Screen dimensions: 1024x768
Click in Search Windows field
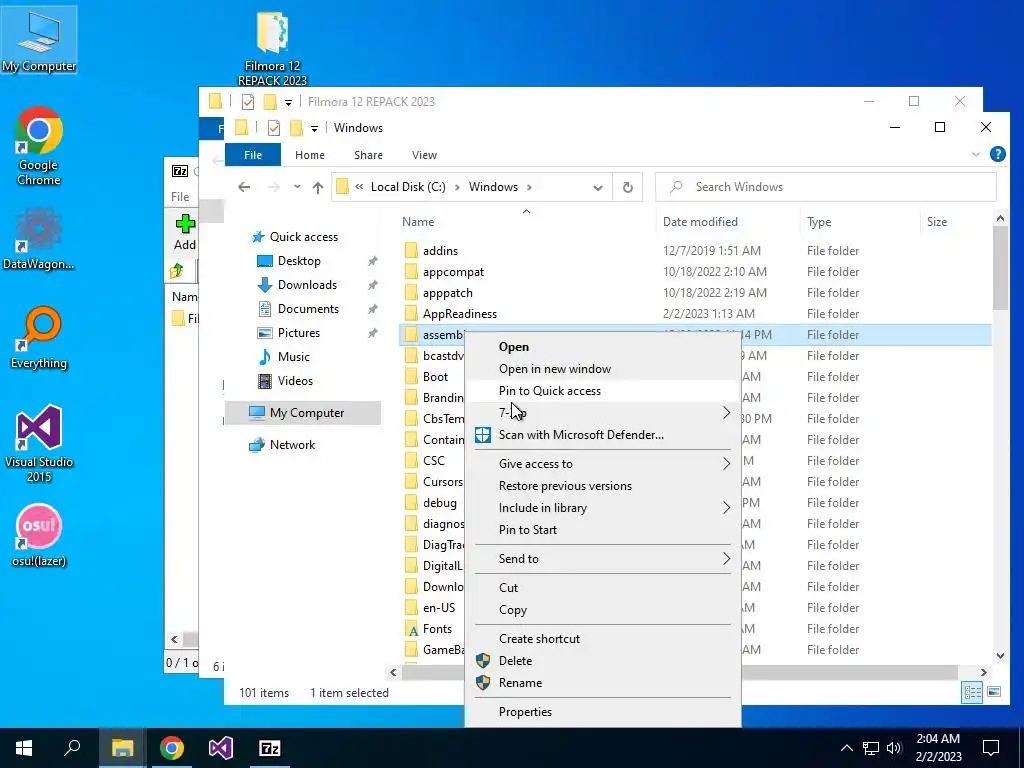[x=826, y=187]
